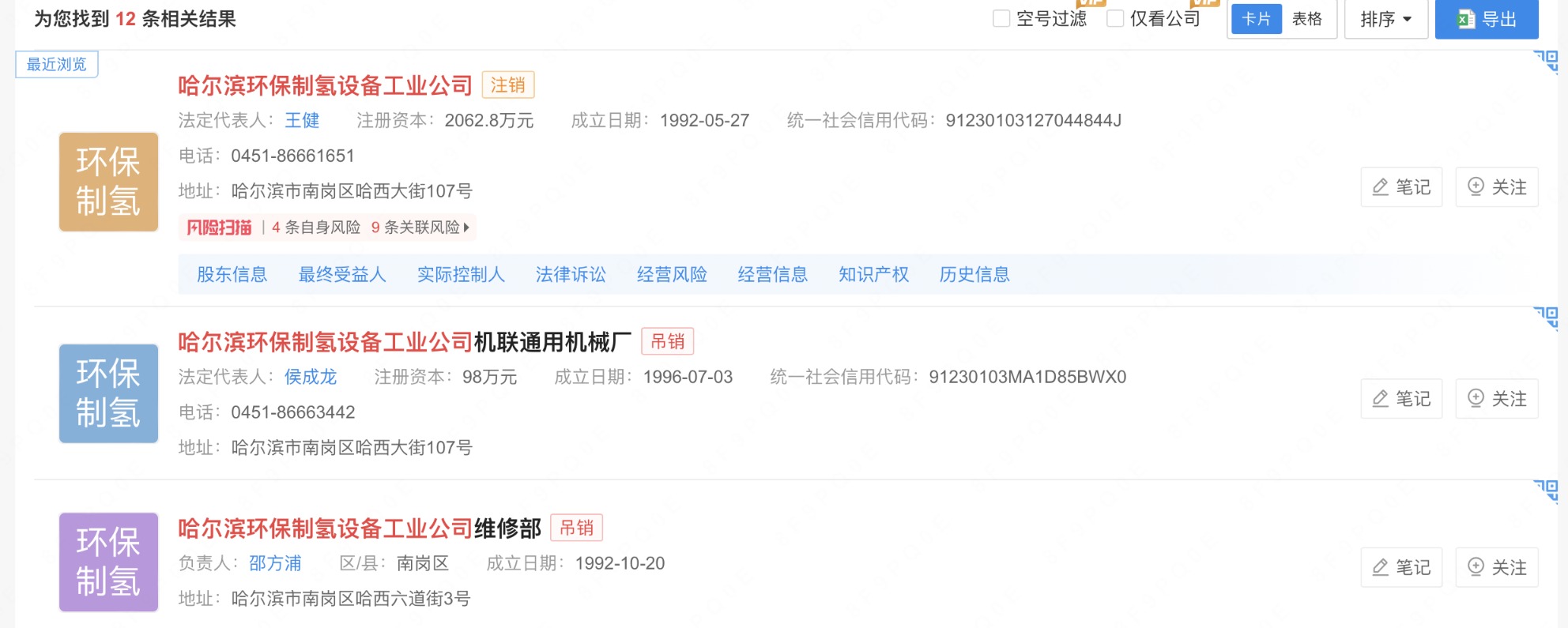Click 注册资本 98万元 value
Image resolution: width=1568 pixels, height=628 pixels.
(x=490, y=377)
